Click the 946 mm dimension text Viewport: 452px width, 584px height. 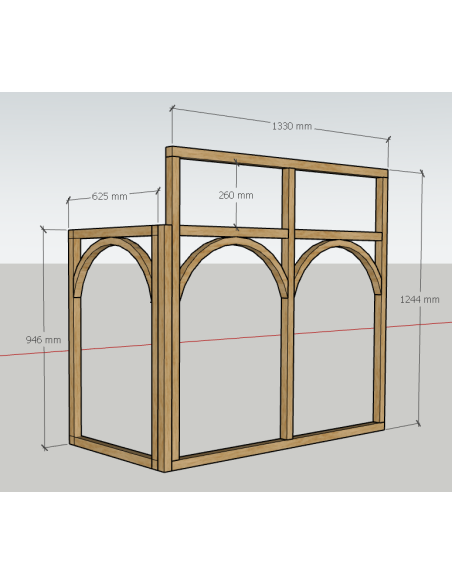click(43, 340)
